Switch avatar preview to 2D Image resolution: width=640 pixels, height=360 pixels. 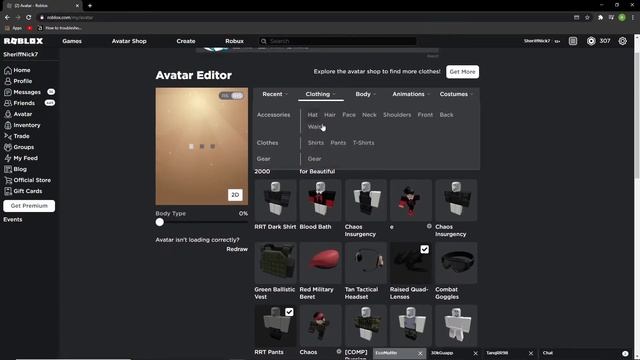pos(235,195)
